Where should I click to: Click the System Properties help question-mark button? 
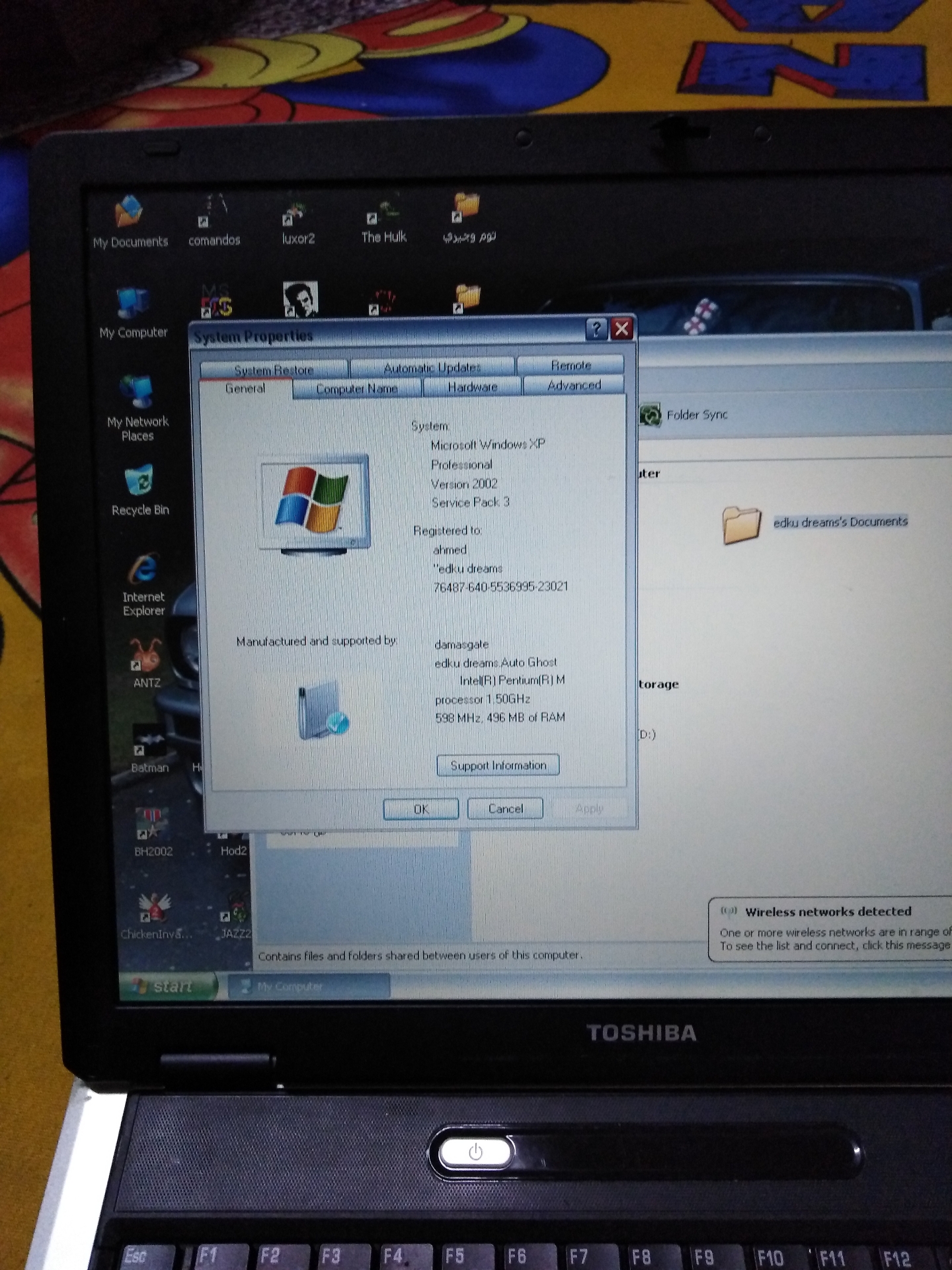[596, 329]
